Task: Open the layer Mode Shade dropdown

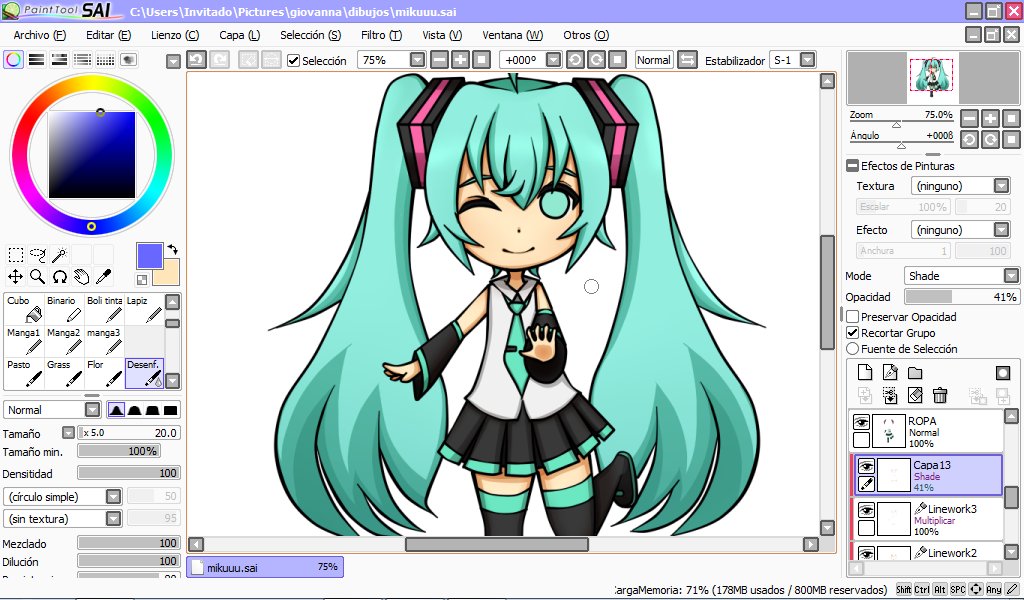Action: pyautogui.click(x=1011, y=276)
